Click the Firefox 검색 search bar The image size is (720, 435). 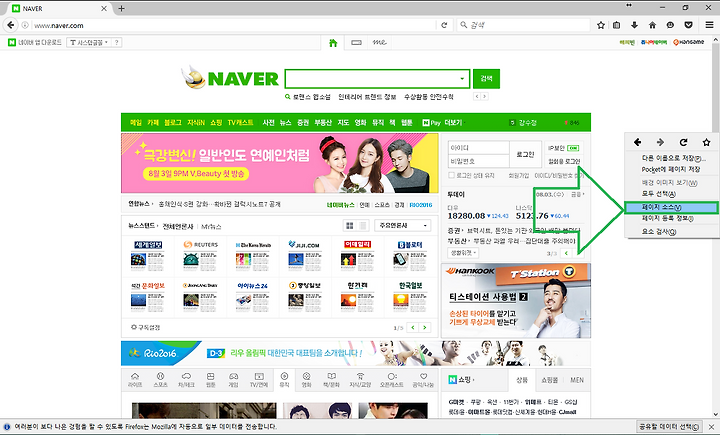(523, 25)
